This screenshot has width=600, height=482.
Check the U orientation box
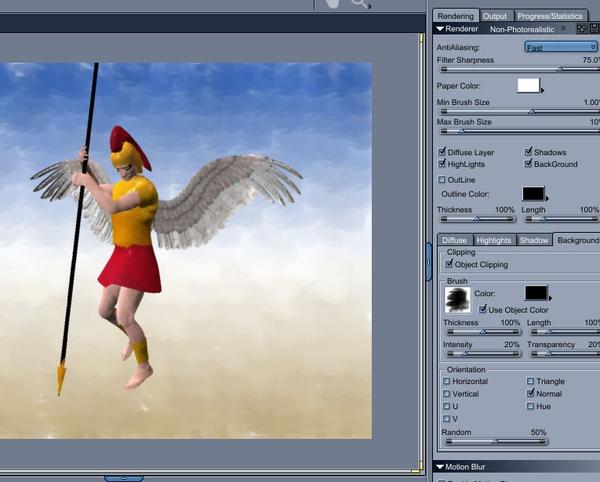point(447,406)
